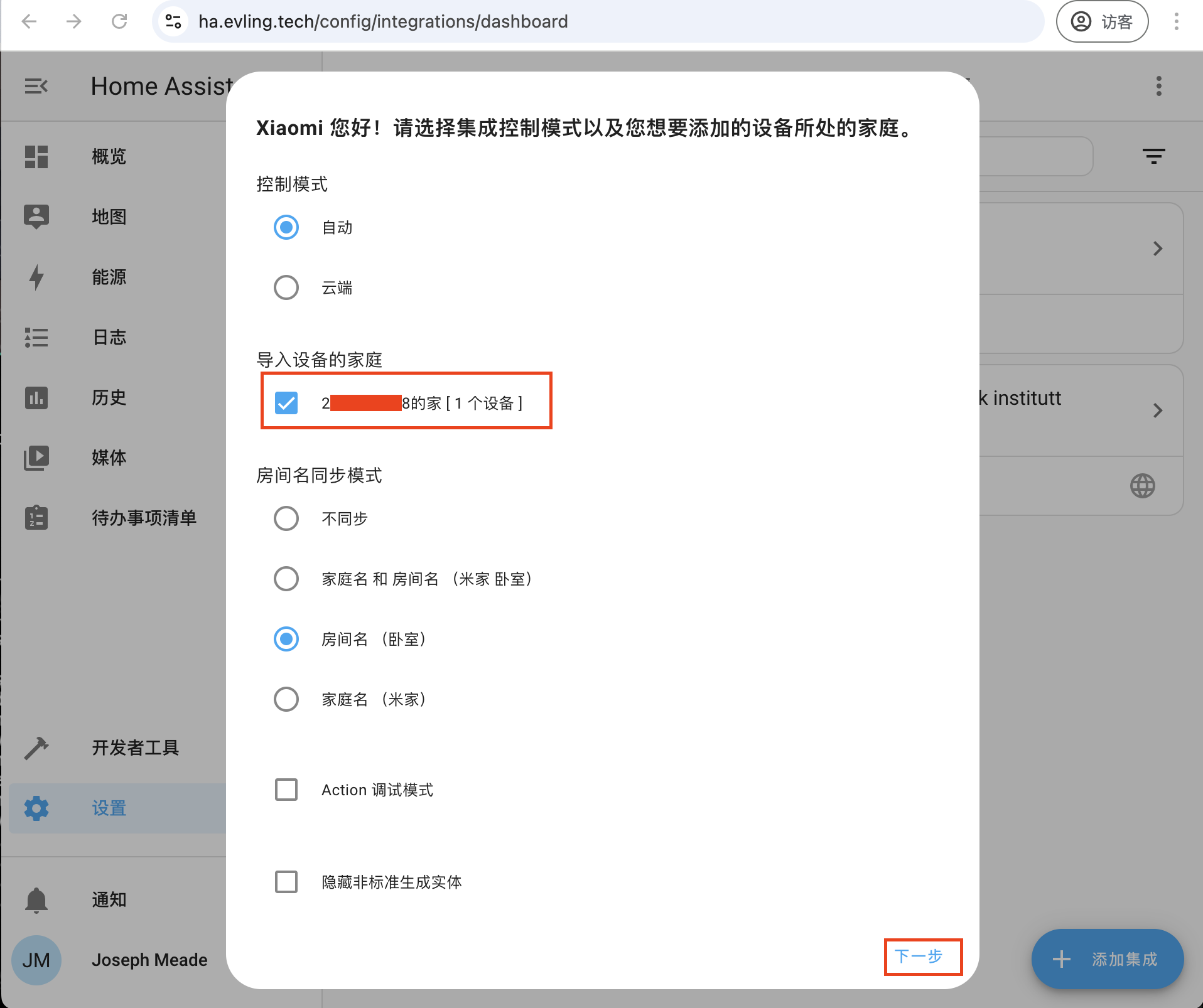
Task: Expand the first integration card chevron
Action: point(1158,249)
